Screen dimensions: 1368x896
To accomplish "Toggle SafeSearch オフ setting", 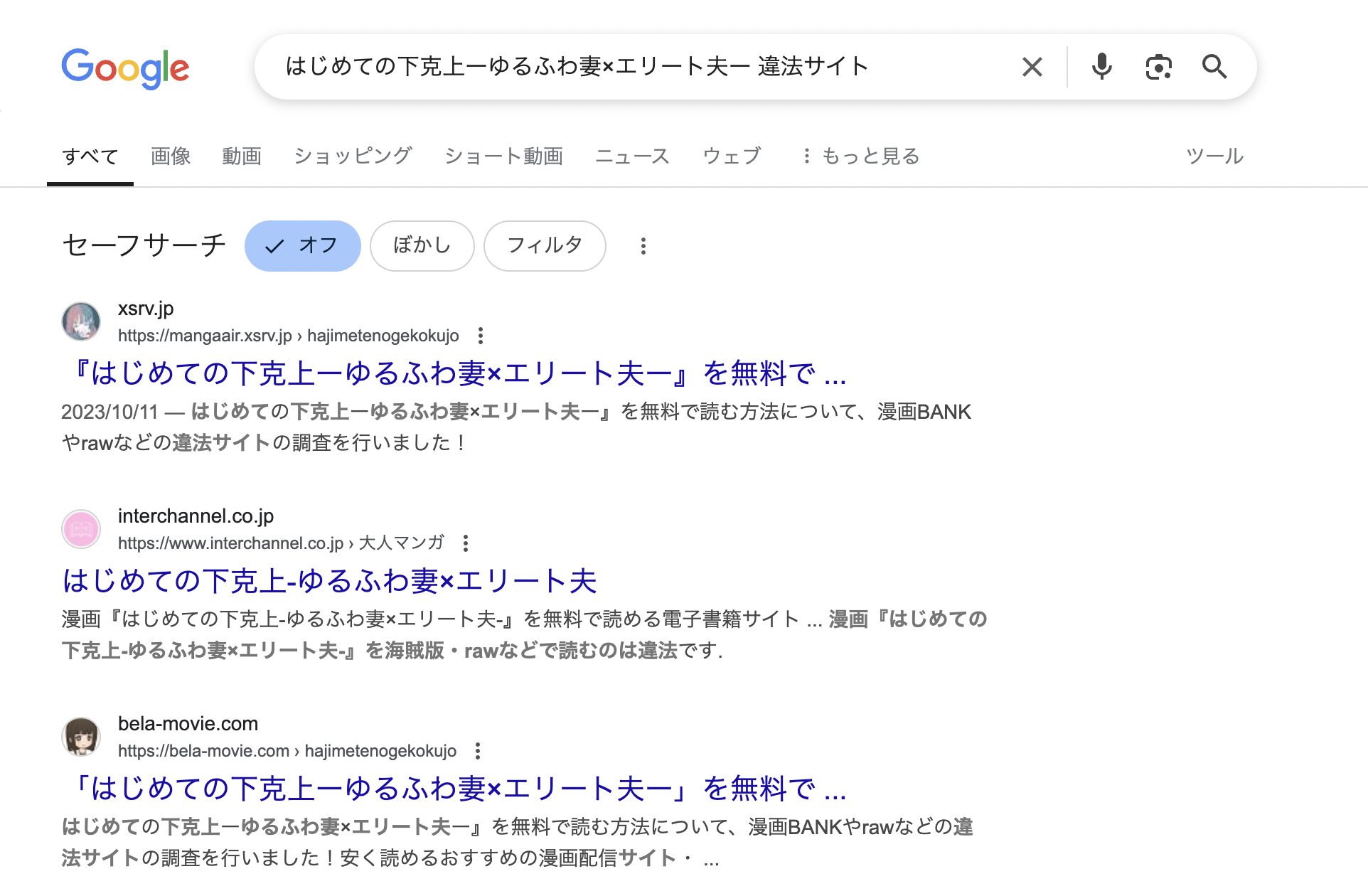I will coord(303,245).
